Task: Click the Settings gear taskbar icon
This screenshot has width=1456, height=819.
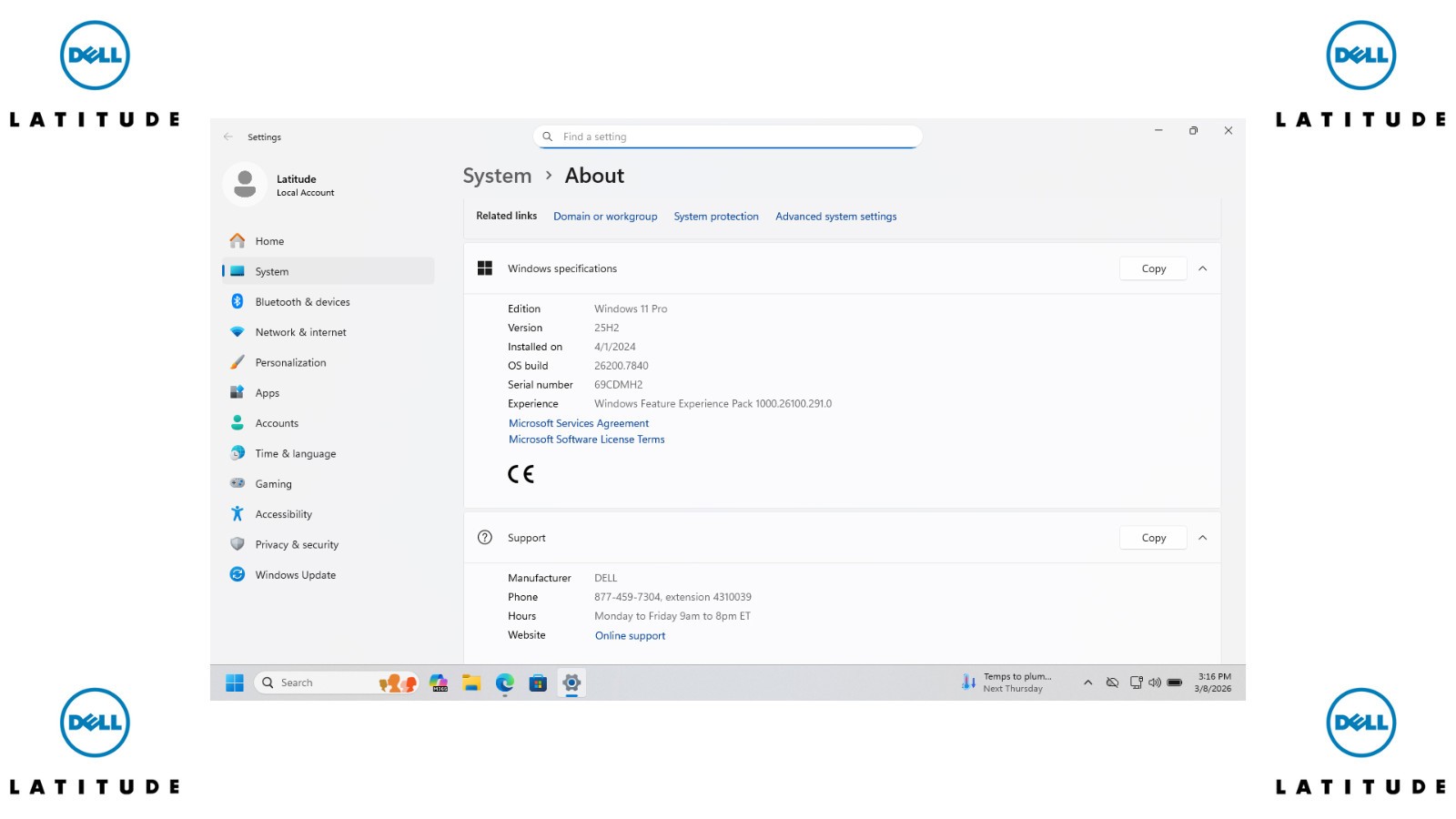Action: point(571,682)
